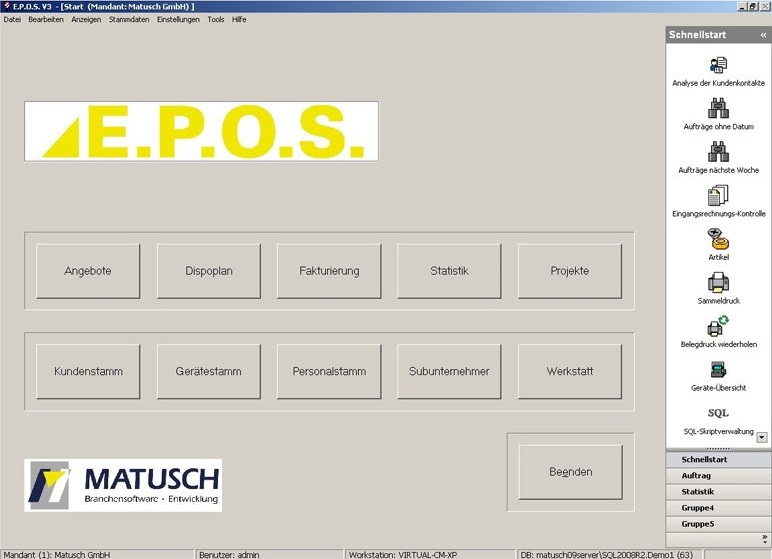Open the Personalstamm module
This screenshot has width=772, height=559.
(329, 371)
